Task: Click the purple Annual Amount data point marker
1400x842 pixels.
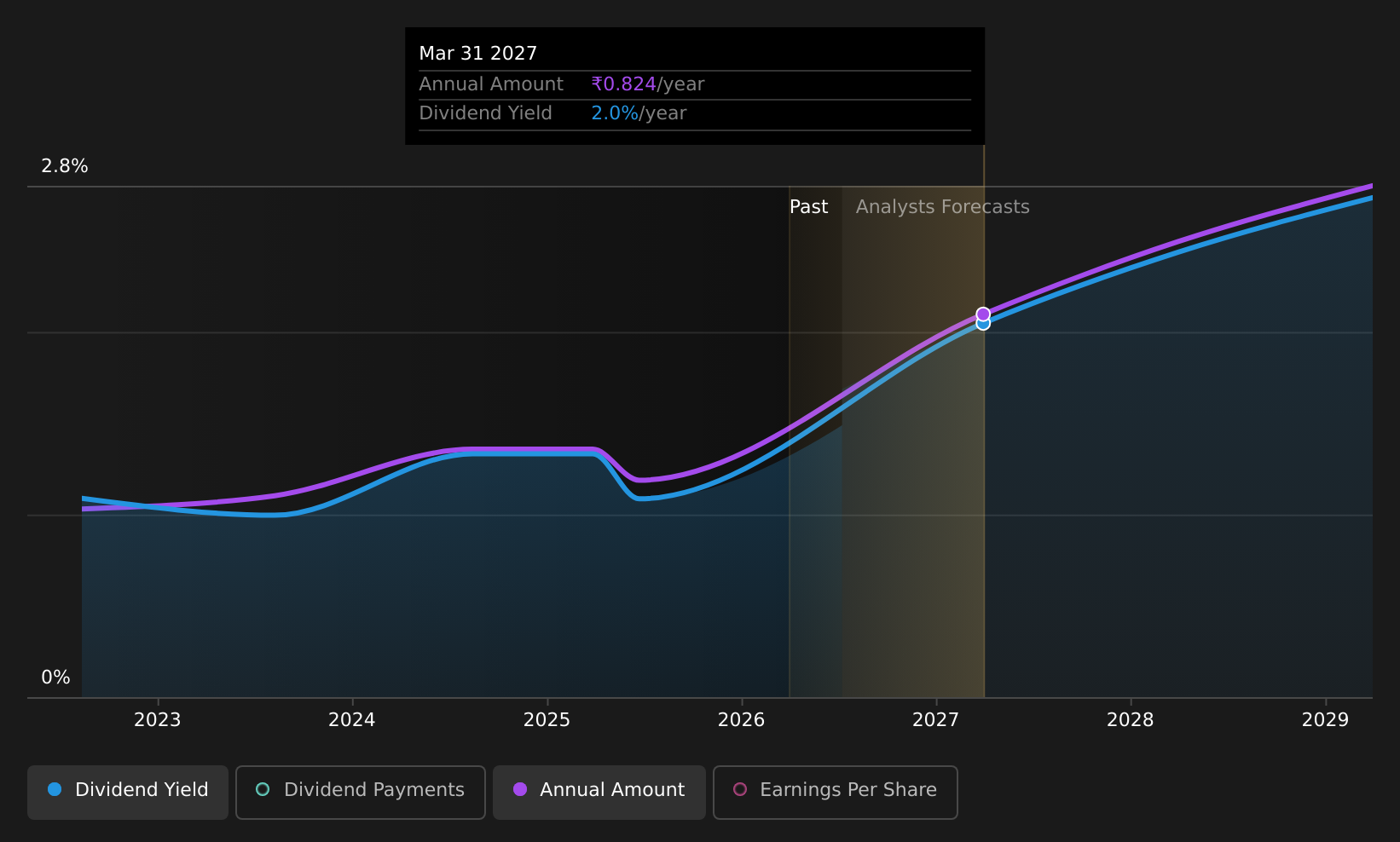Action: tap(983, 314)
